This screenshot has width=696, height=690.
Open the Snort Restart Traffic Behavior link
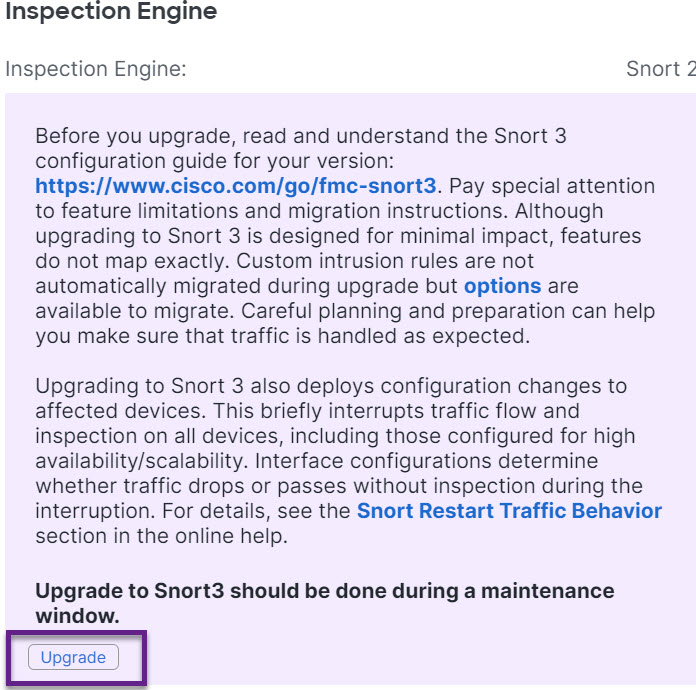click(509, 511)
